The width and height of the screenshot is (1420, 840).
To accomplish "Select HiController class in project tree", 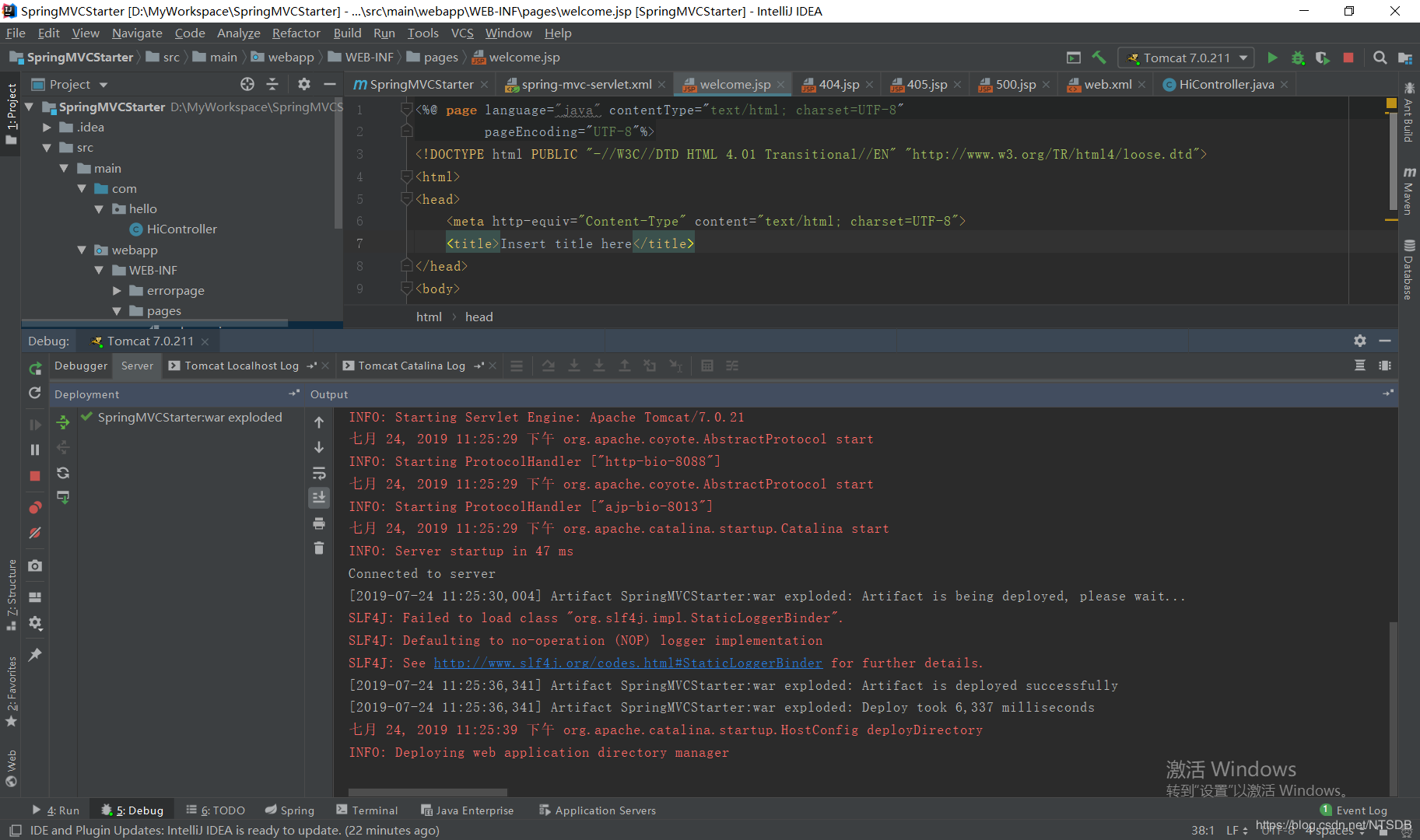I will click(181, 229).
